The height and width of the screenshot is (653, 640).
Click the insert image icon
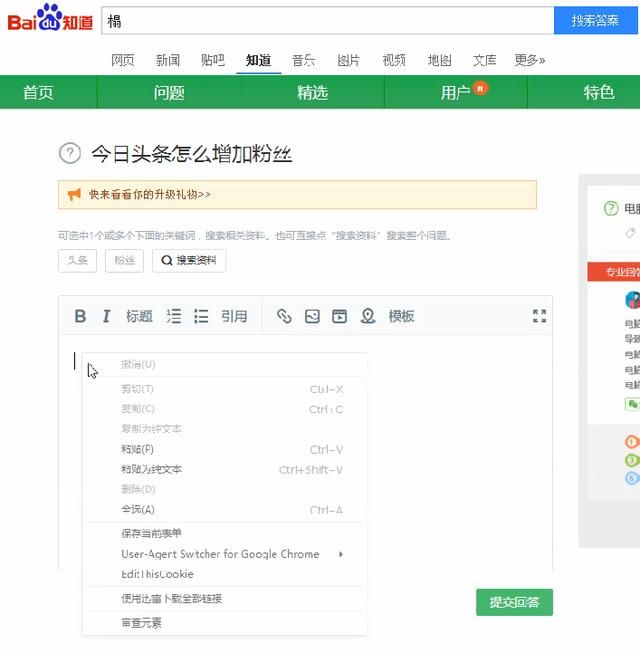click(312, 316)
